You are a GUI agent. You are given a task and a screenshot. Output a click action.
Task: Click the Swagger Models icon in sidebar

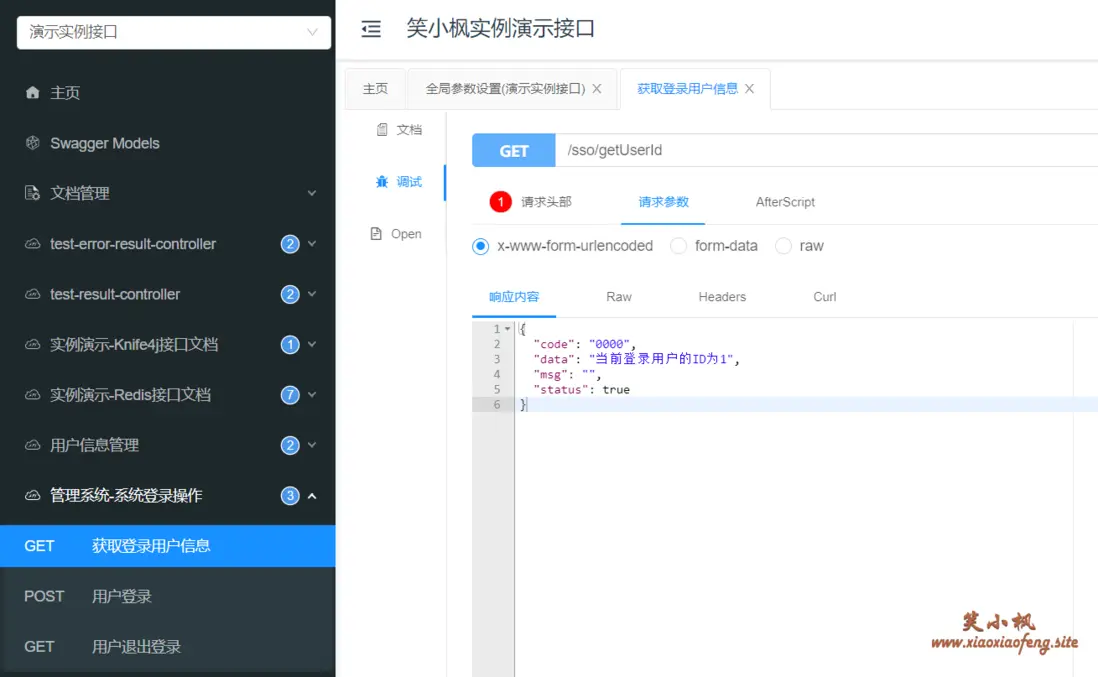pyautogui.click(x=32, y=143)
